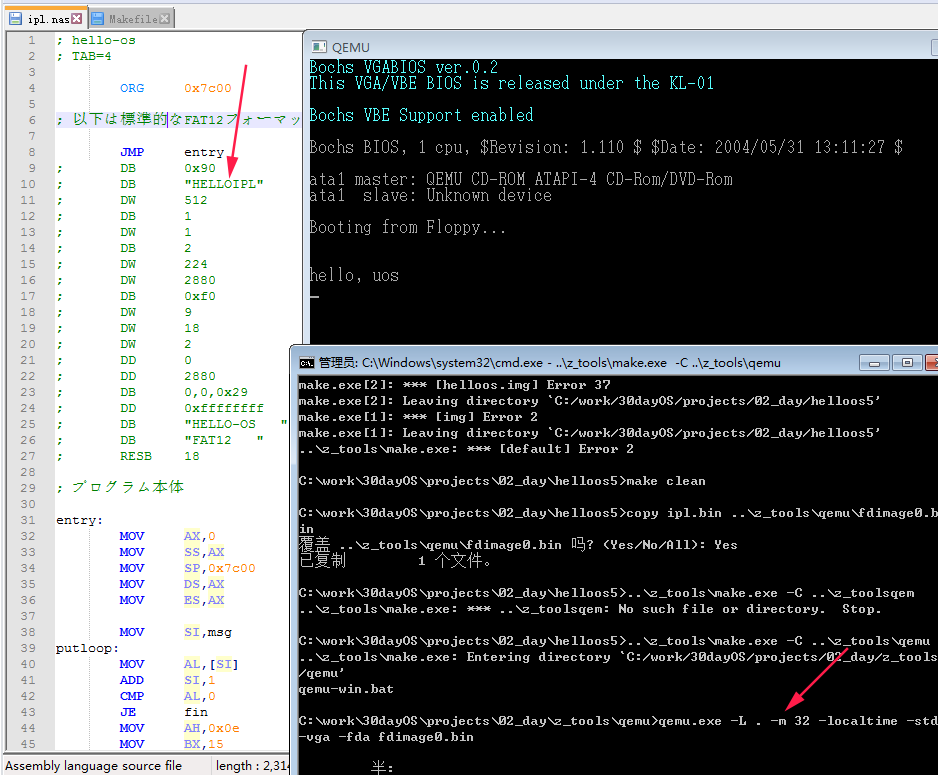This screenshot has width=938, height=775.
Task: Click 'make clean' command in cmd window
Action: pyautogui.click(x=666, y=481)
